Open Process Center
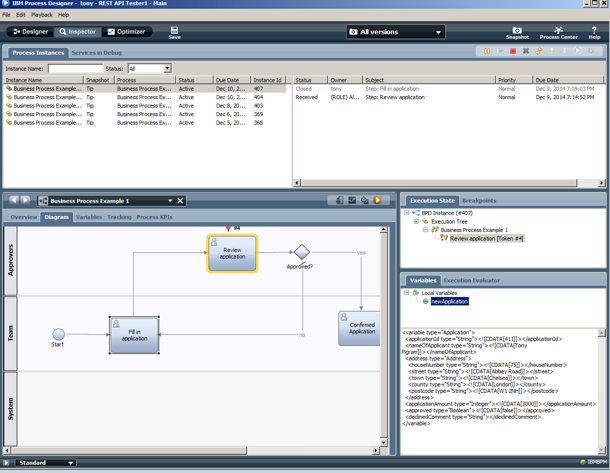The image size is (610, 473). [558, 33]
